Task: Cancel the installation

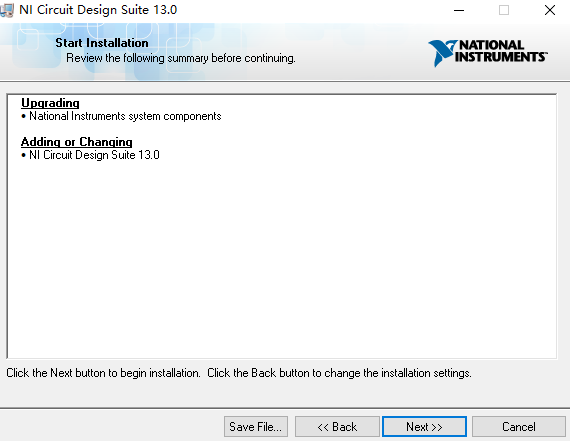Action: point(519,426)
